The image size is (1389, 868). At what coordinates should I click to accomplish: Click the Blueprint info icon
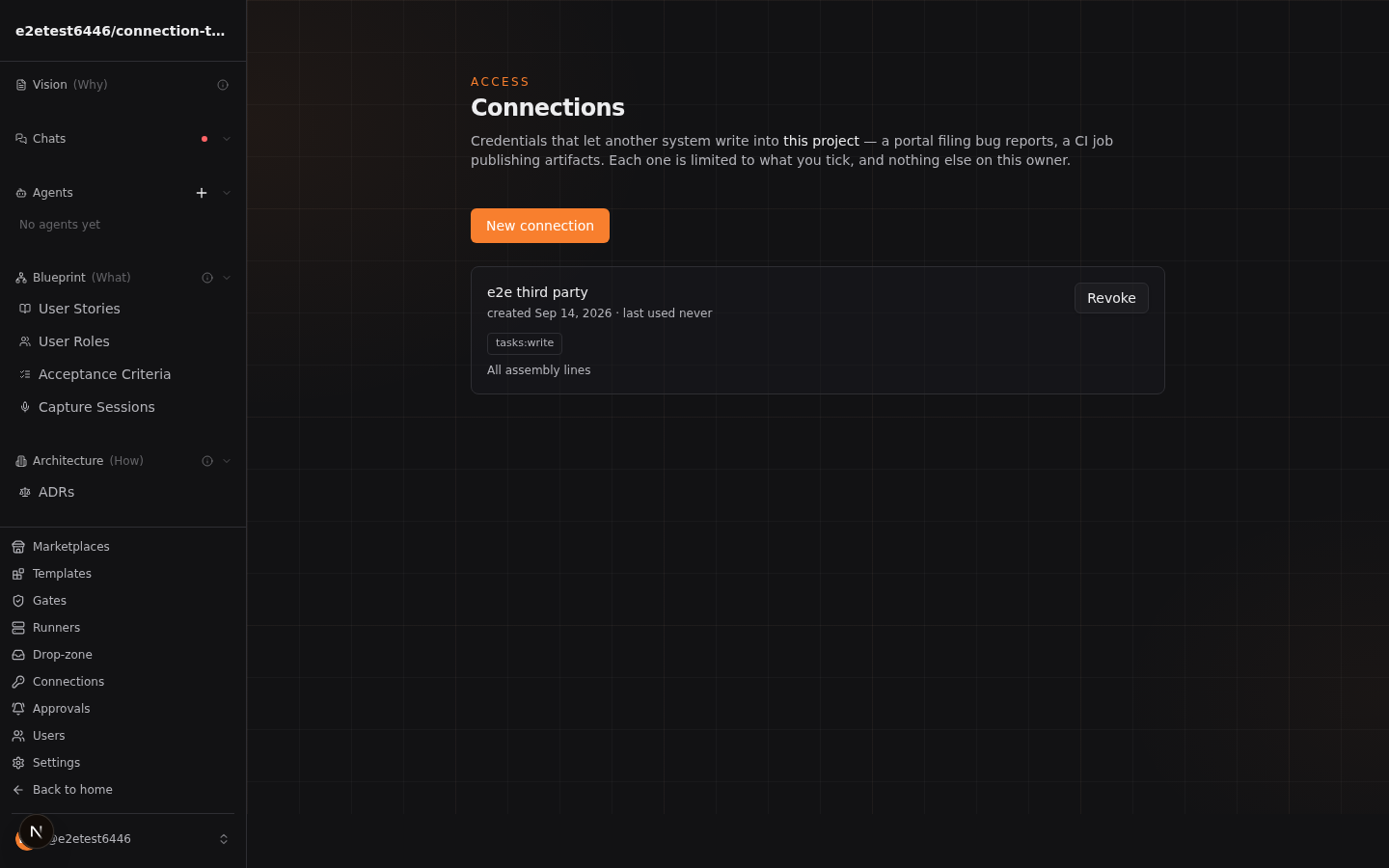tap(207, 278)
